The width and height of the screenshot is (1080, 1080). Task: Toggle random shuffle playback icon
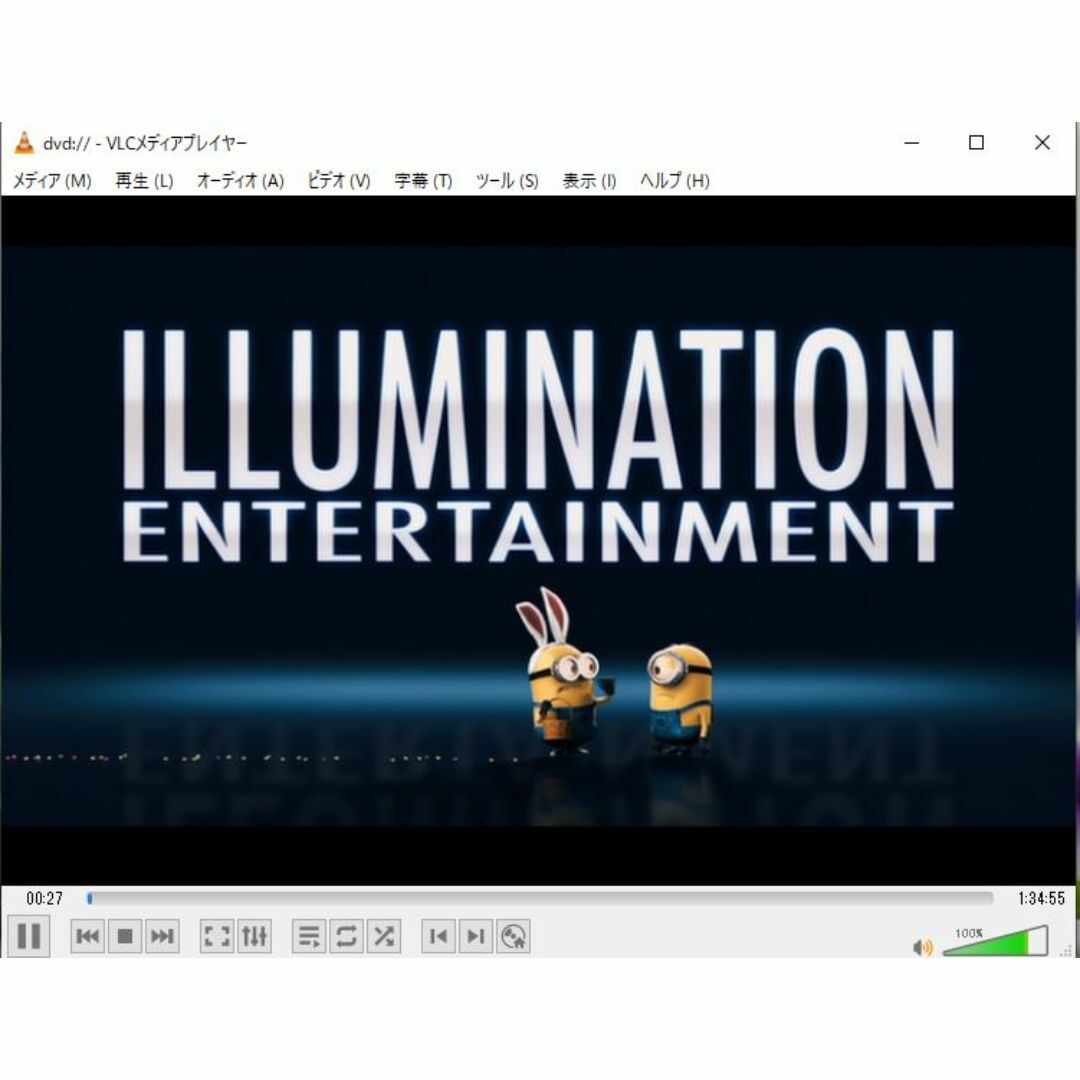(384, 936)
